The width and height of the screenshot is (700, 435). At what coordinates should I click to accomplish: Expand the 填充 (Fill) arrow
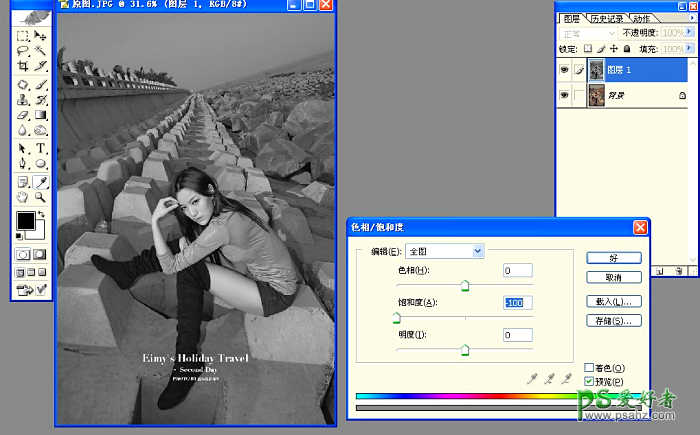click(x=690, y=48)
